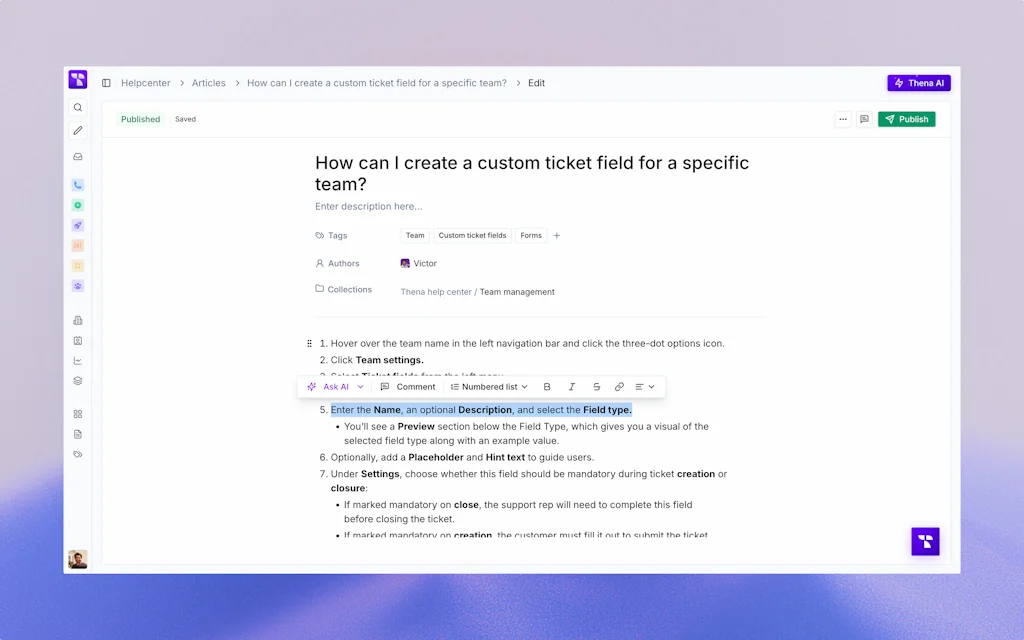Open the pencil editor icon in the sidebar

[78, 129]
